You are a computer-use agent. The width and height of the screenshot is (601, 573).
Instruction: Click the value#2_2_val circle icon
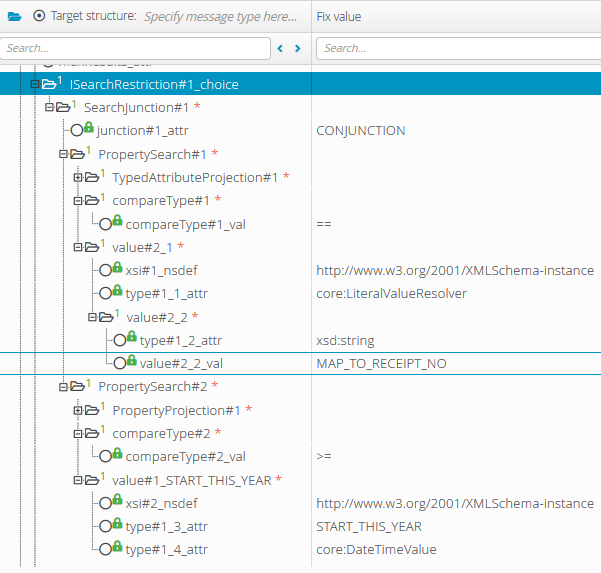coord(120,363)
